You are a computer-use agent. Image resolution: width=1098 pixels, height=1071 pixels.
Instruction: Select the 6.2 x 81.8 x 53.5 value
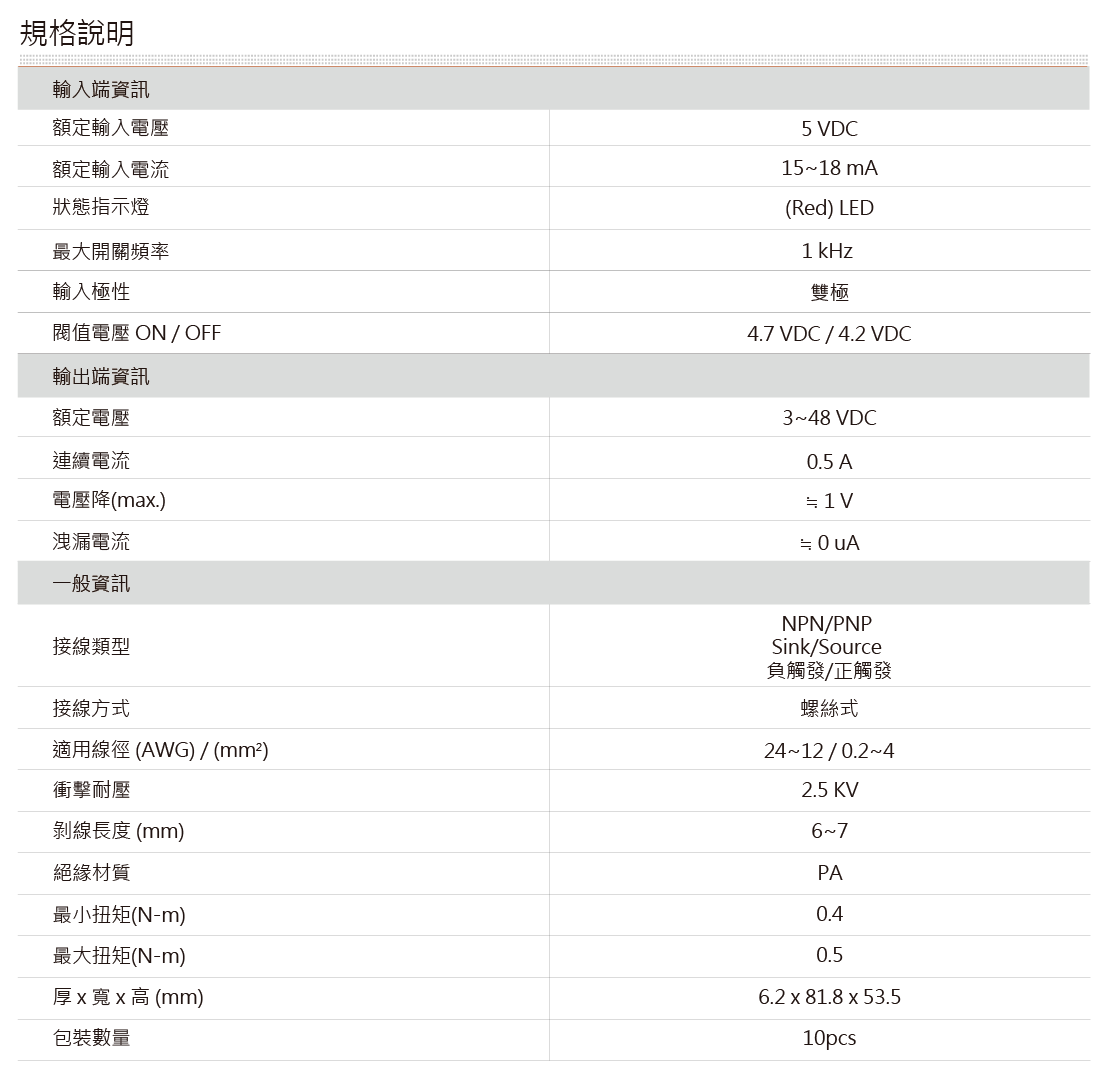pyautogui.click(x=829, y=997)
